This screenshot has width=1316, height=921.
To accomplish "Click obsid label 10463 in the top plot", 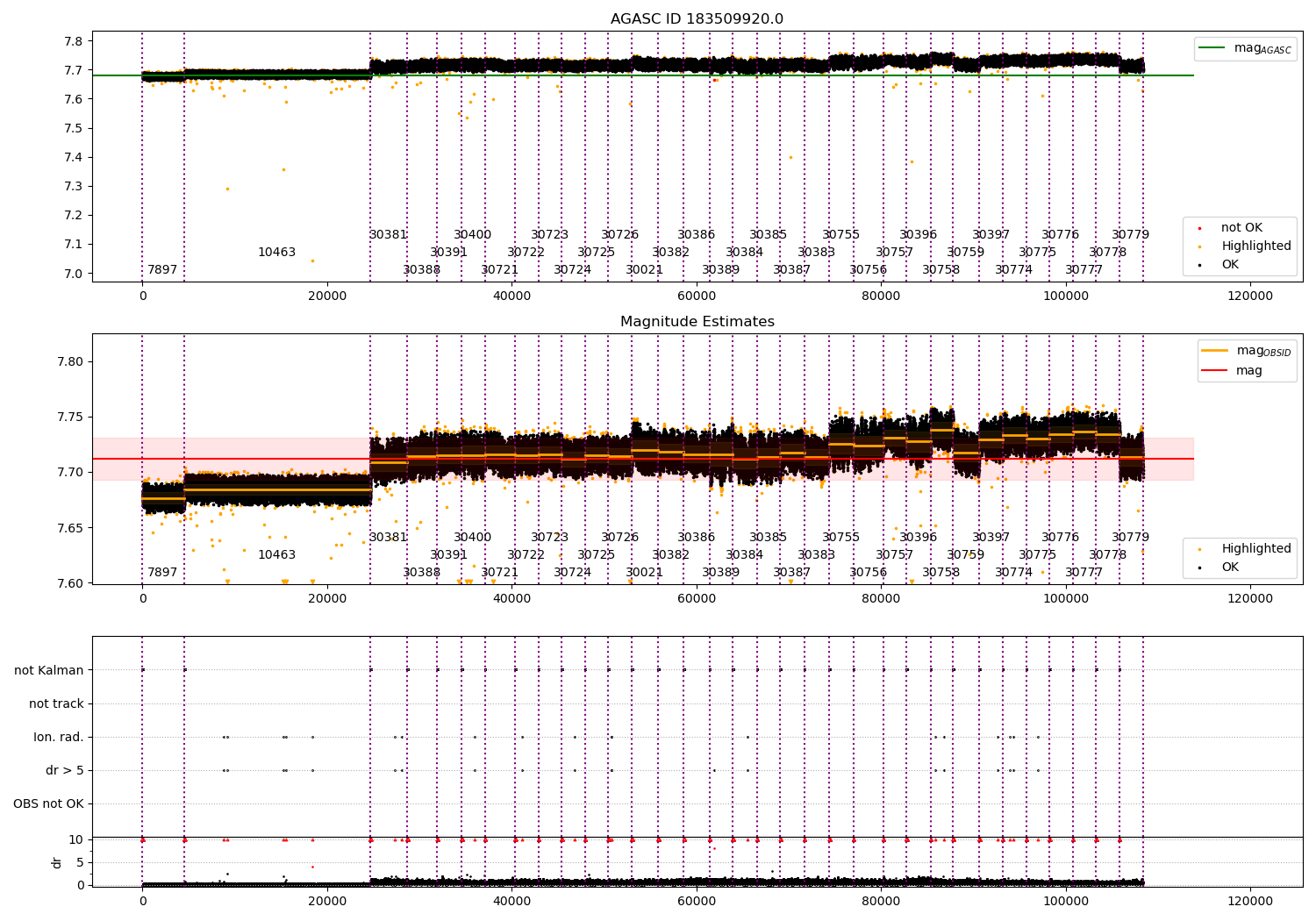I will [276, 253].
